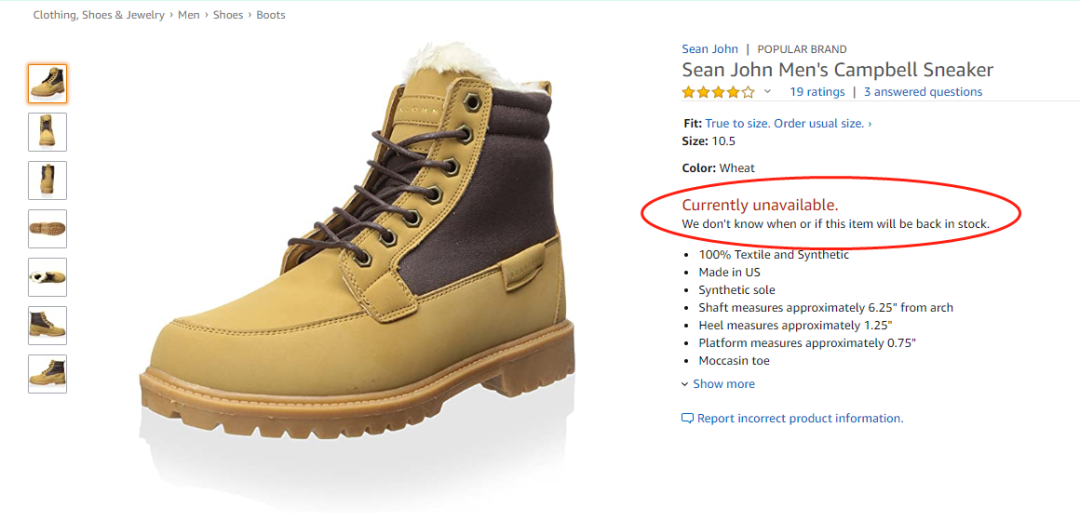Open the True to size fit details
The height and width of the screenshot is (521, 1080).
pyautogui.click(x=788, y=123)
